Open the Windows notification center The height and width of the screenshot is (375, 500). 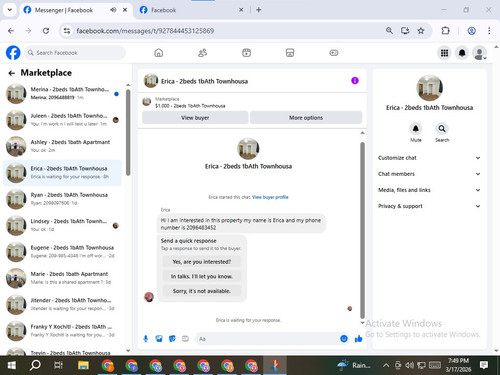pos(484,365)
